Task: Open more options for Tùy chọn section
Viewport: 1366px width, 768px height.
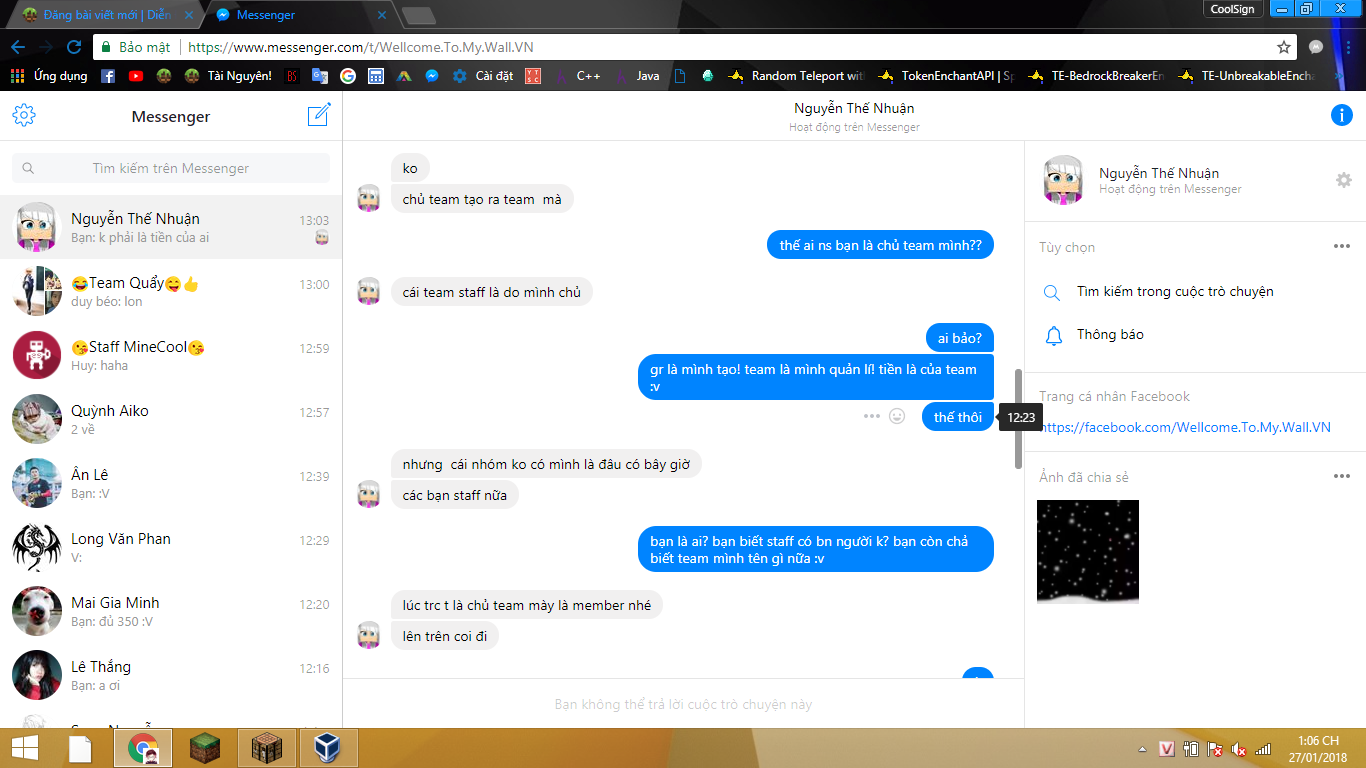Action: coord(1342,247)
